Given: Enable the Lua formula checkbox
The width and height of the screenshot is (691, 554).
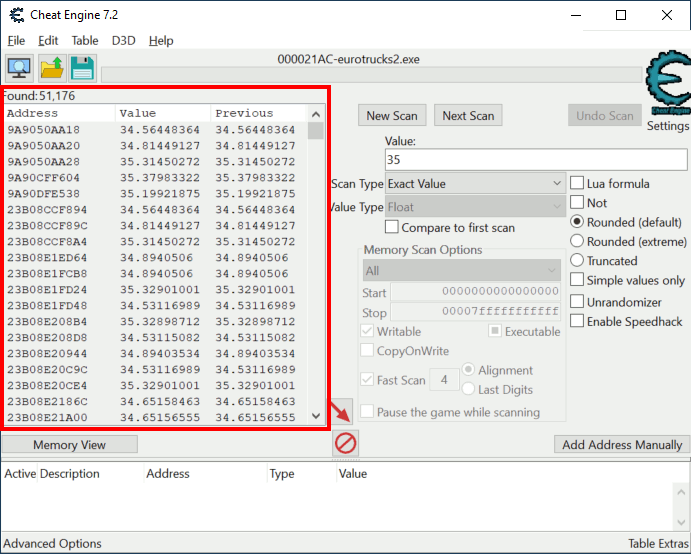Looking at the screenshot, I should [577, 183].
